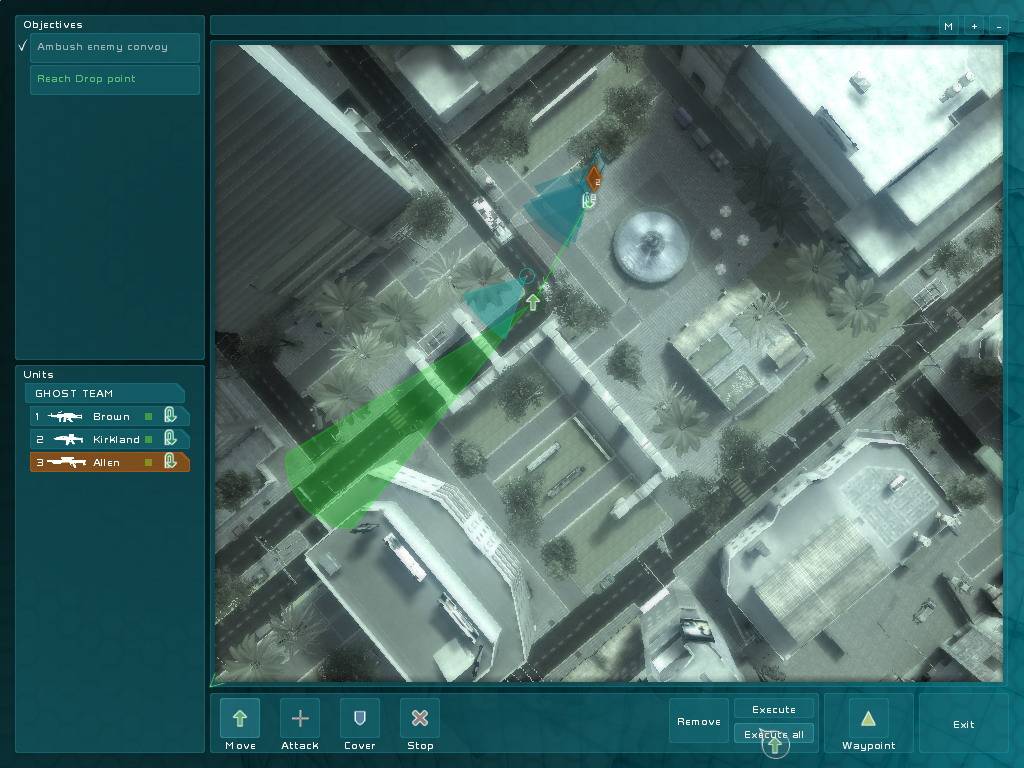Choose the Attack crosshair command

click(x=300, y=718)
